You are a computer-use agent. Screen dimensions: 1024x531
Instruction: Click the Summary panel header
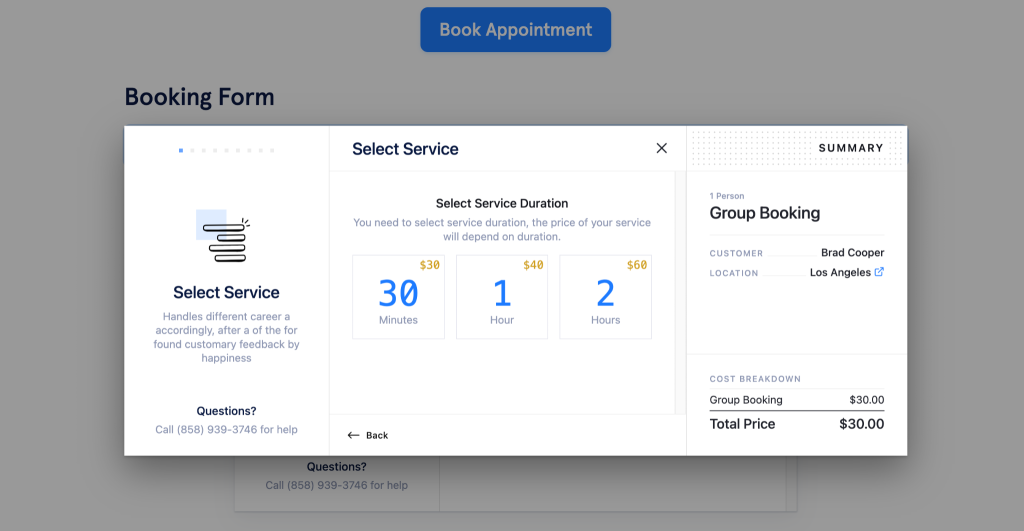(797, 148)
